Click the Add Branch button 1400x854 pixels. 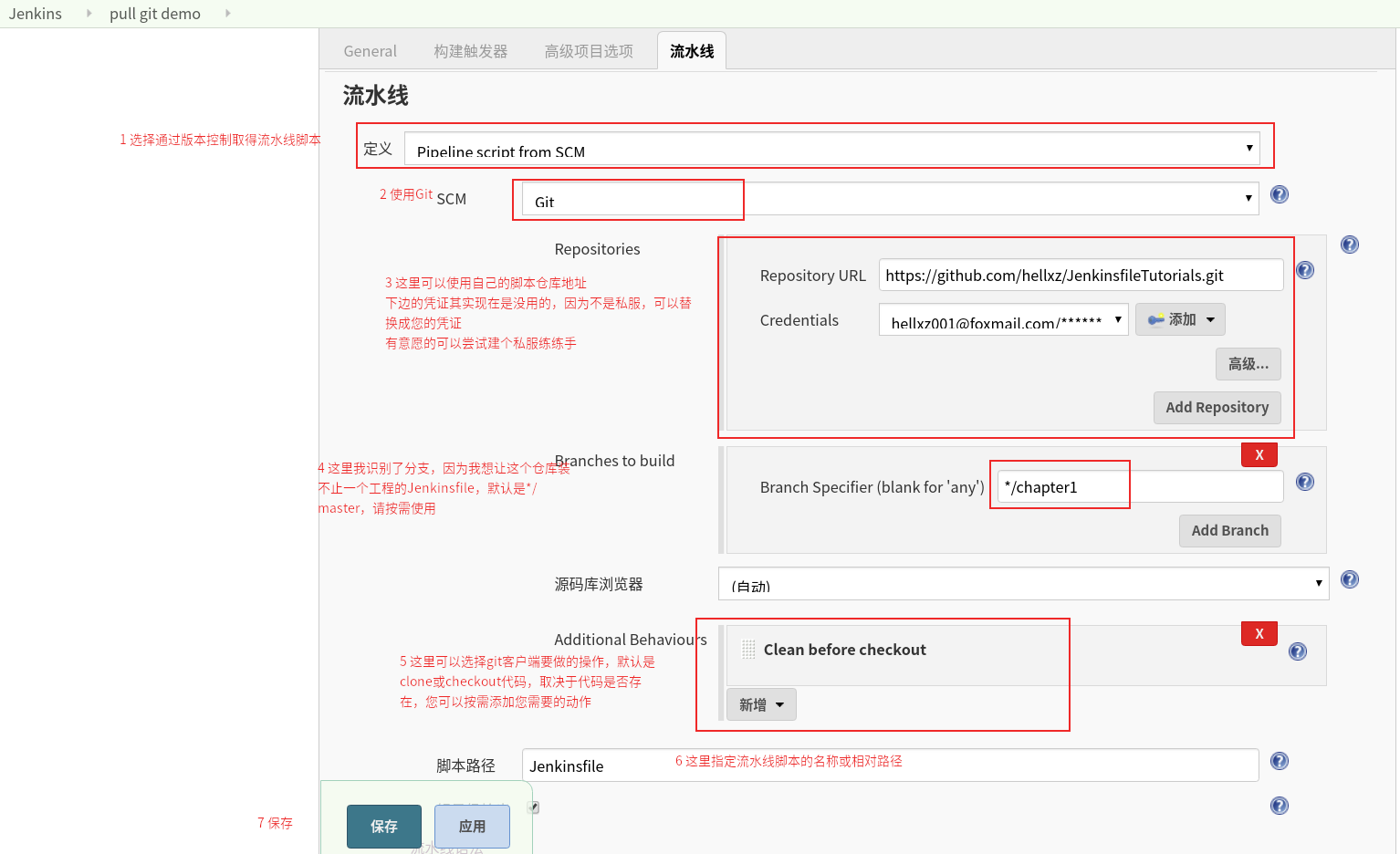click(x=1230, y=531)
